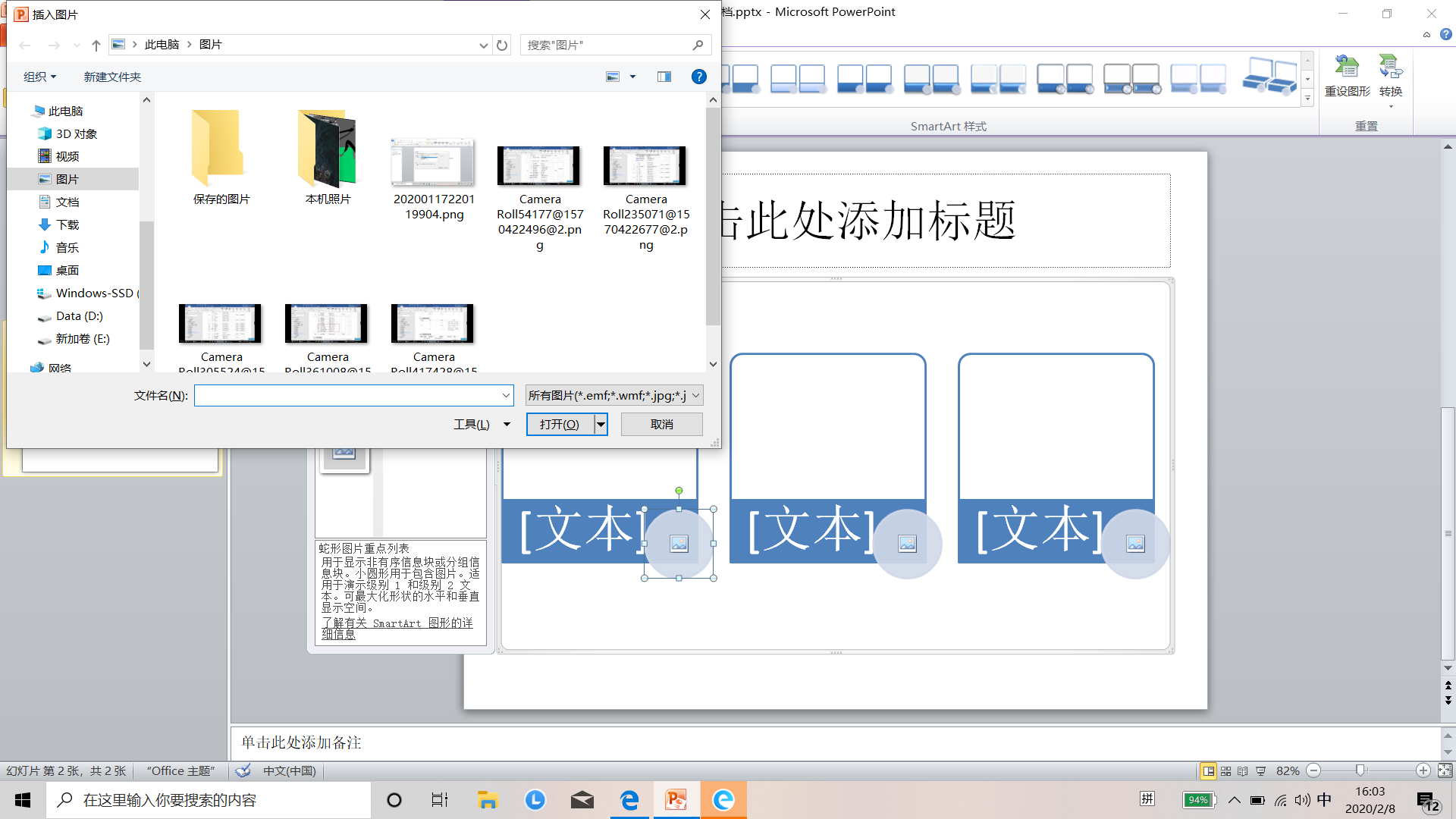Click 组织 menu in the dialog
Viewport: 1456px width, 819px height.
click(x=39, y=76)
